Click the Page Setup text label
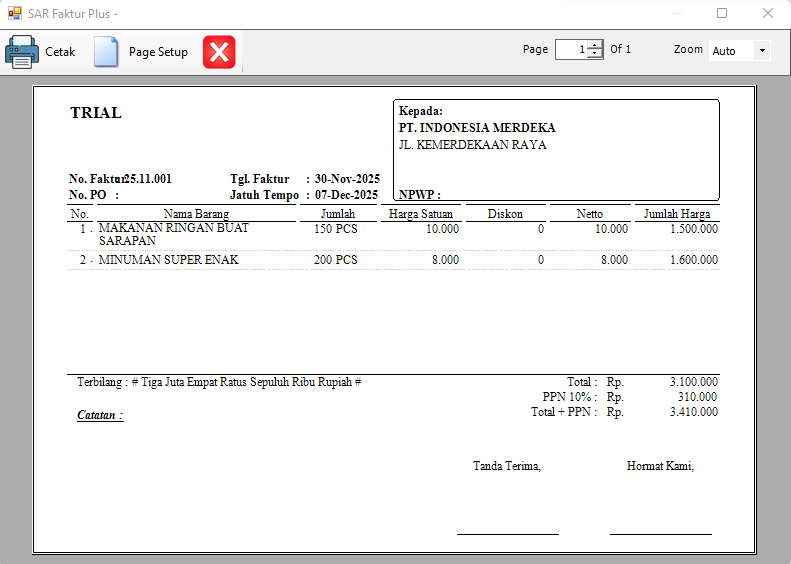This screenshot has height=564, width=791. click(158, 52)
